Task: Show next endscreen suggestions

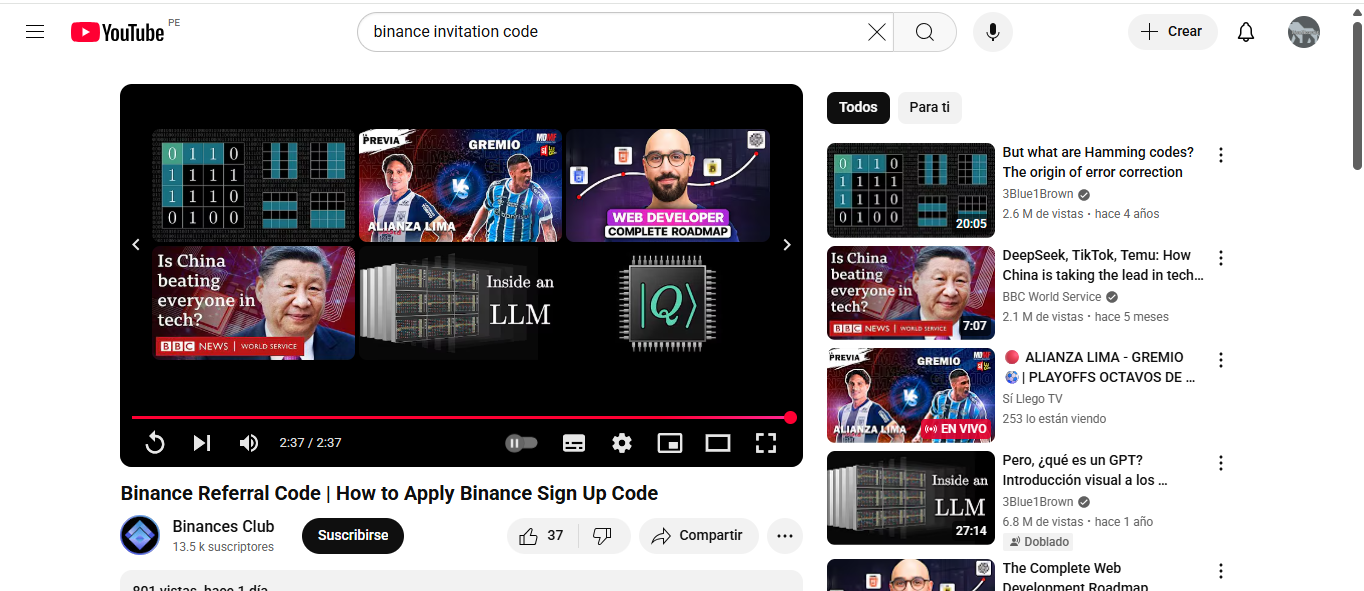Action: (786, 245)
